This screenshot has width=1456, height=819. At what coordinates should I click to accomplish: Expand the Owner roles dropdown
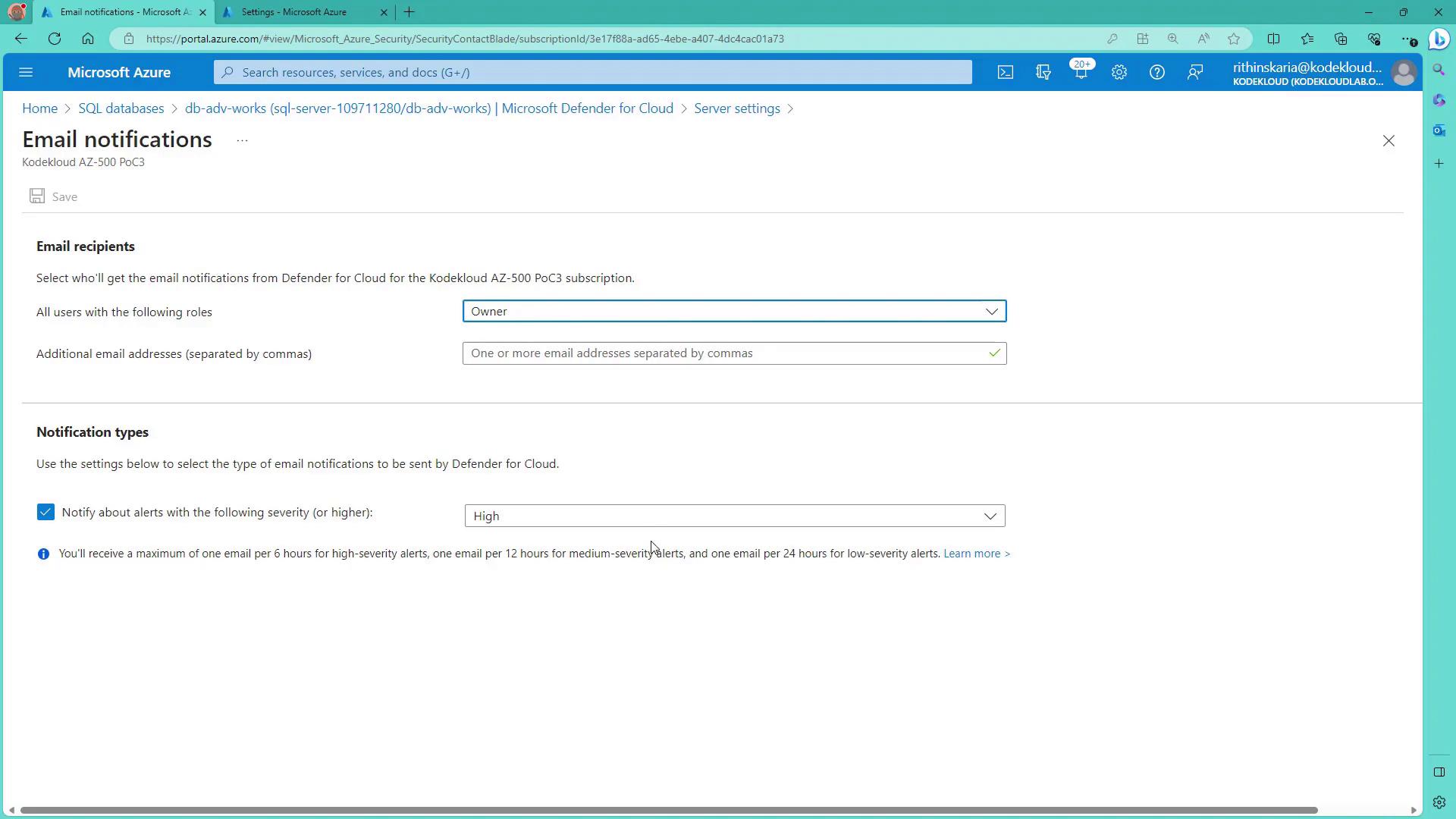point(734,312)
